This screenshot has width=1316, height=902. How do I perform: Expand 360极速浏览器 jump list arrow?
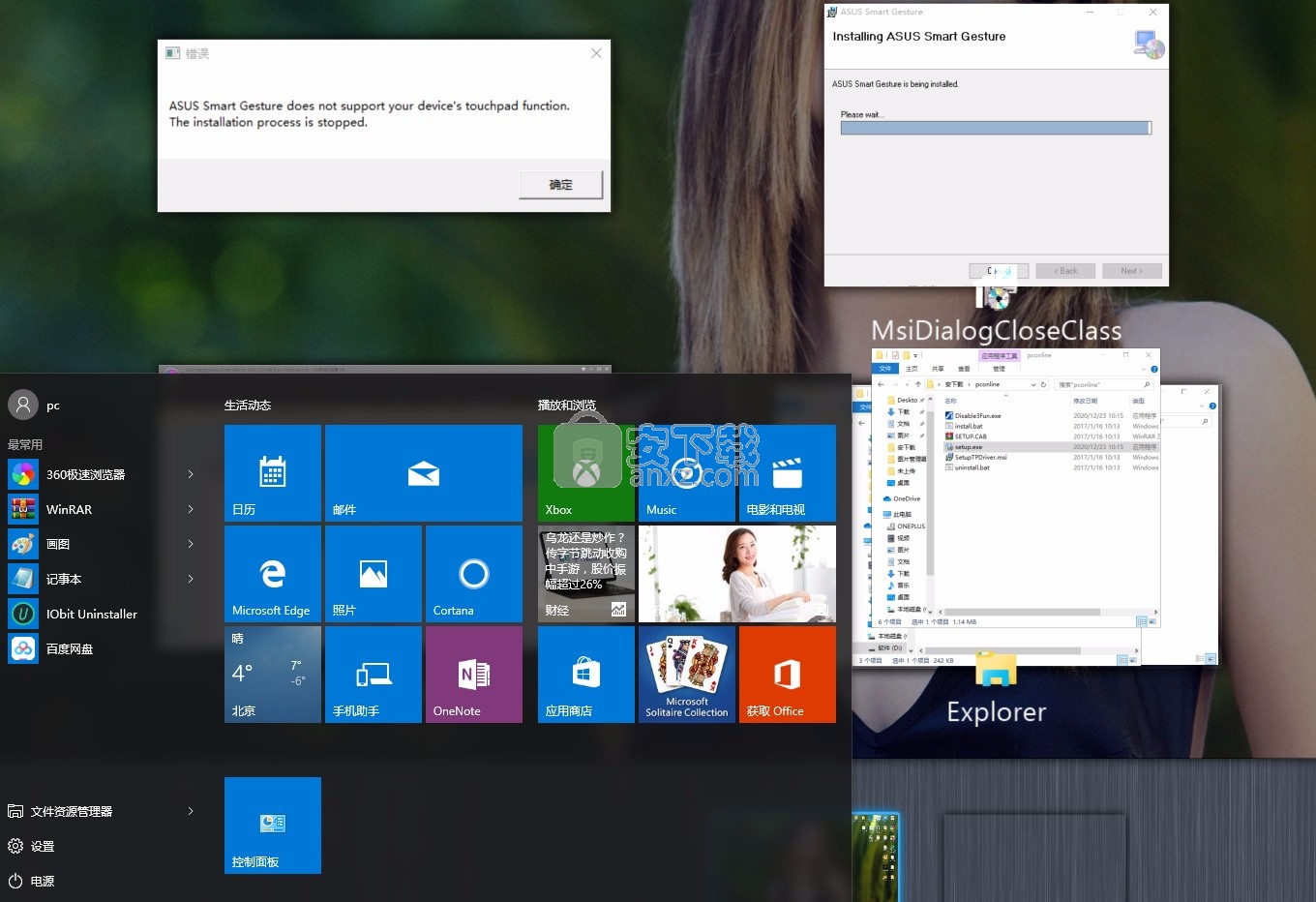[191, 474]
